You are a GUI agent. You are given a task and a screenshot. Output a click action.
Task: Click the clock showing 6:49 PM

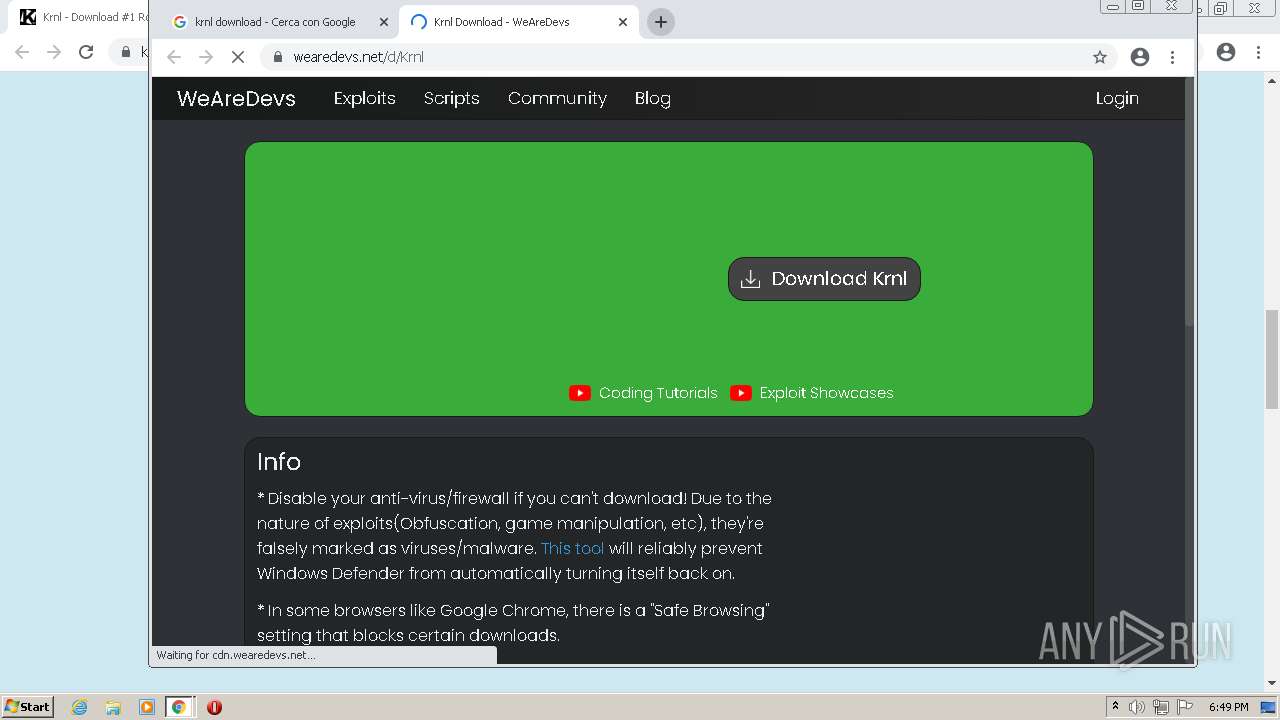pyautogui.click(x=1228, y=707)
